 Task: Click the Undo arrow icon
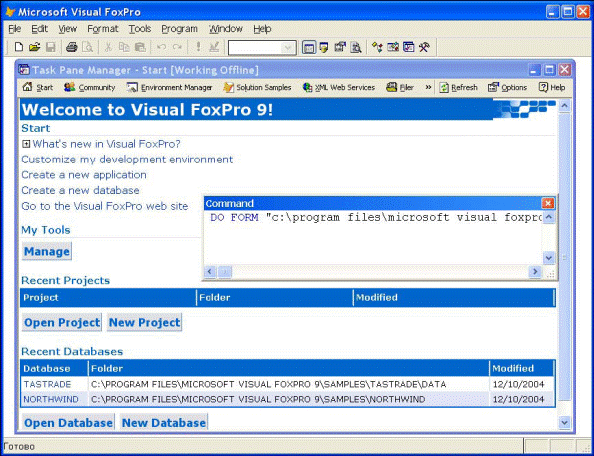pos(161,47)
